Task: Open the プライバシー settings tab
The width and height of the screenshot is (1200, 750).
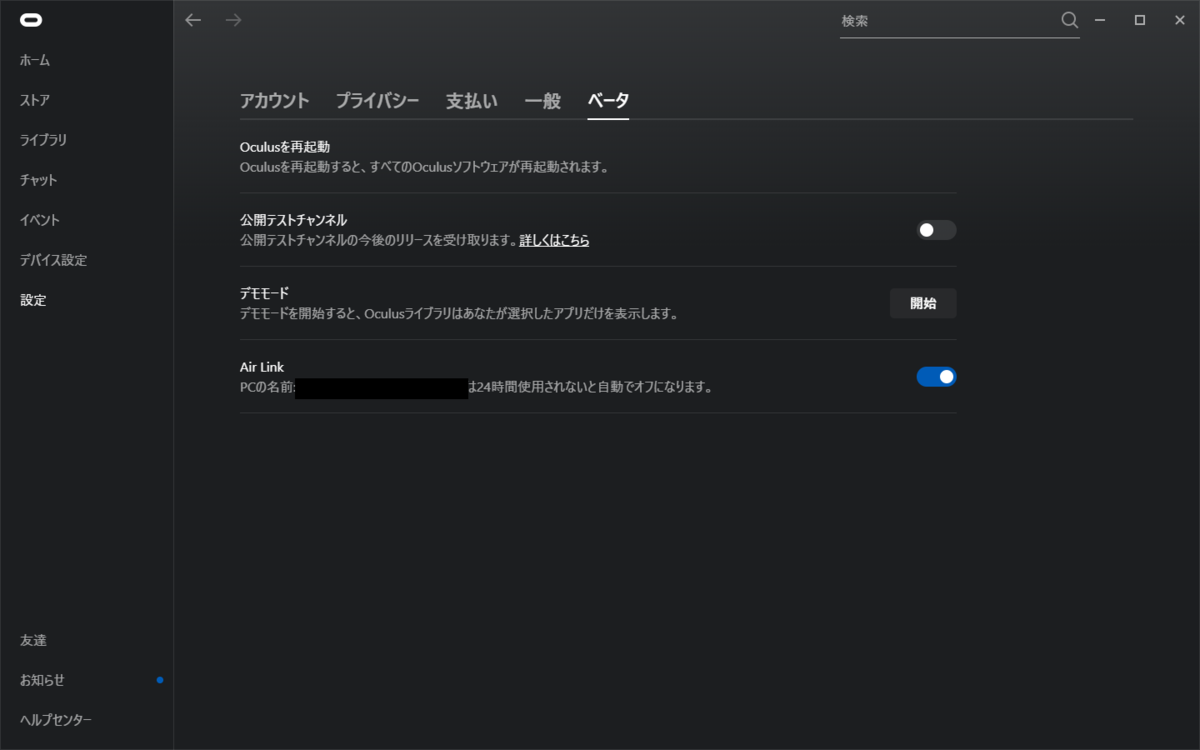Action: point(378,100)
